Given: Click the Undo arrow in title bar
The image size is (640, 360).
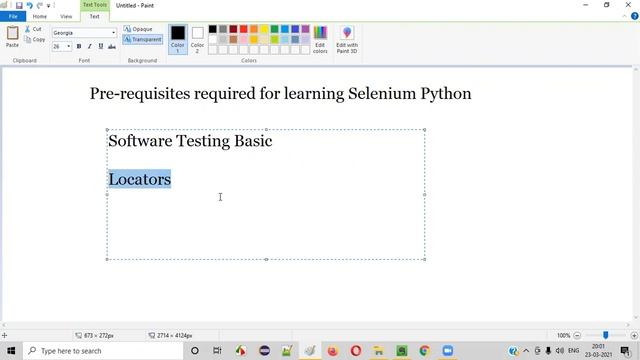Looking at the screenshot, I should (x=29, y=5).
